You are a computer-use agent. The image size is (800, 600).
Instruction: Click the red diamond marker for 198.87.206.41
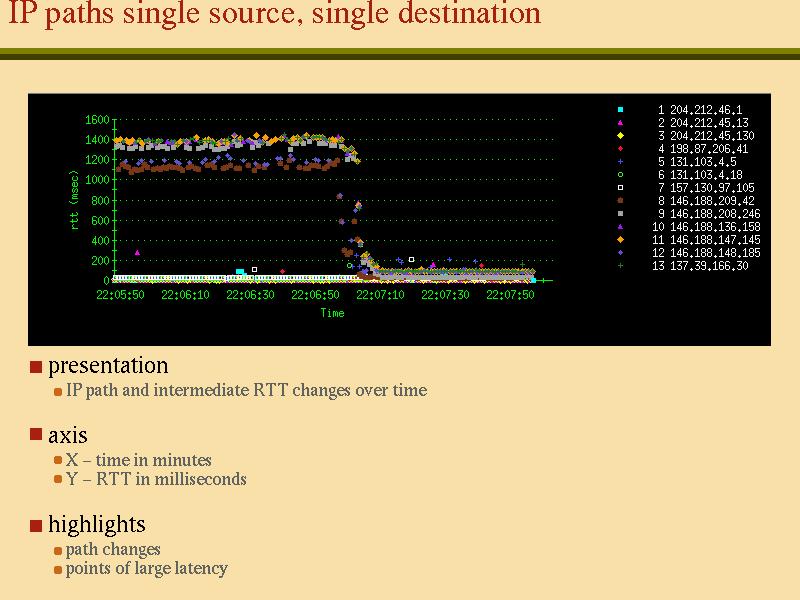pyautogui.click(x=621, y=148)
